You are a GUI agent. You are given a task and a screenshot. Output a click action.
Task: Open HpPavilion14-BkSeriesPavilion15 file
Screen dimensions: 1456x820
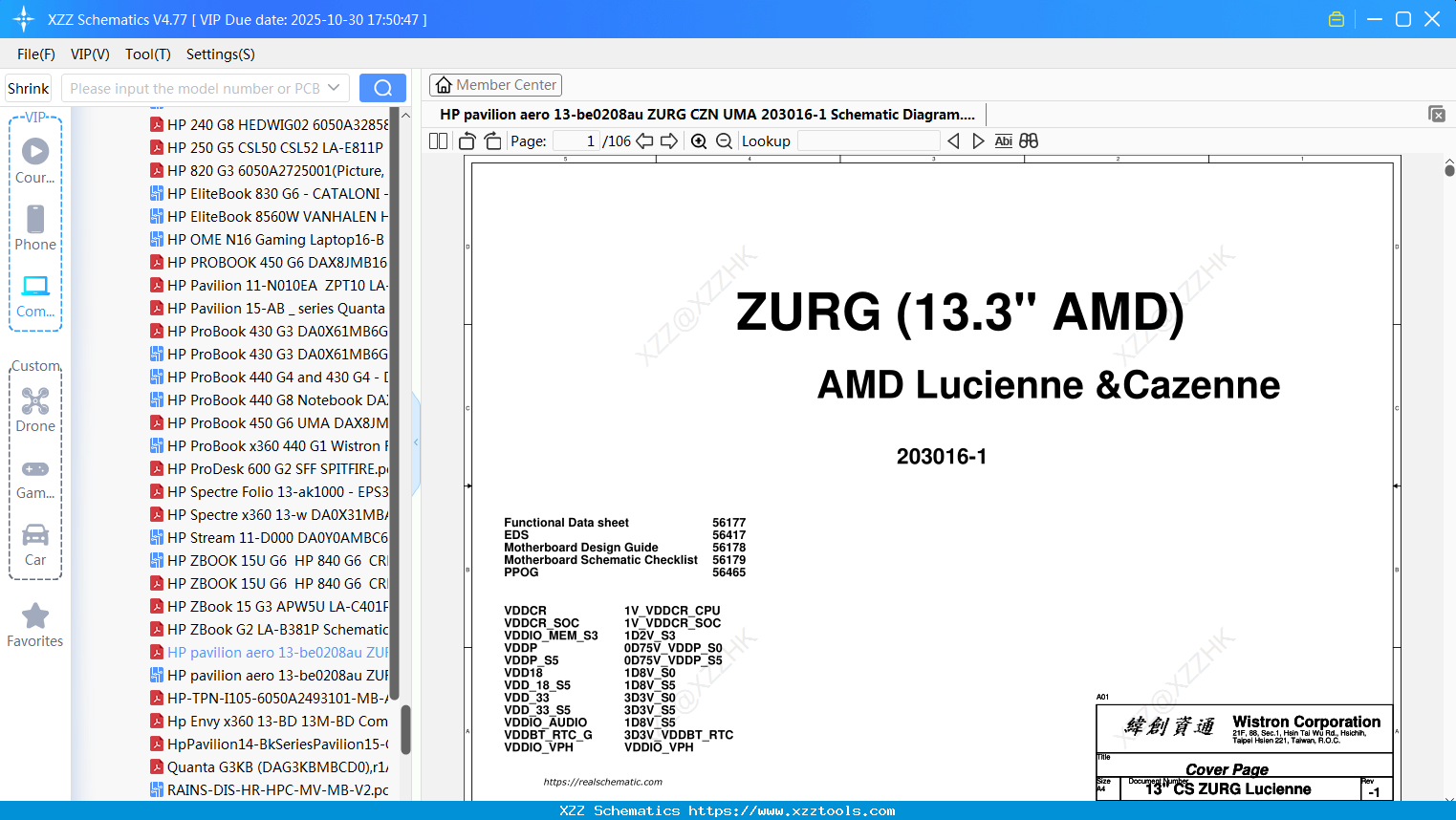(270, 744)
